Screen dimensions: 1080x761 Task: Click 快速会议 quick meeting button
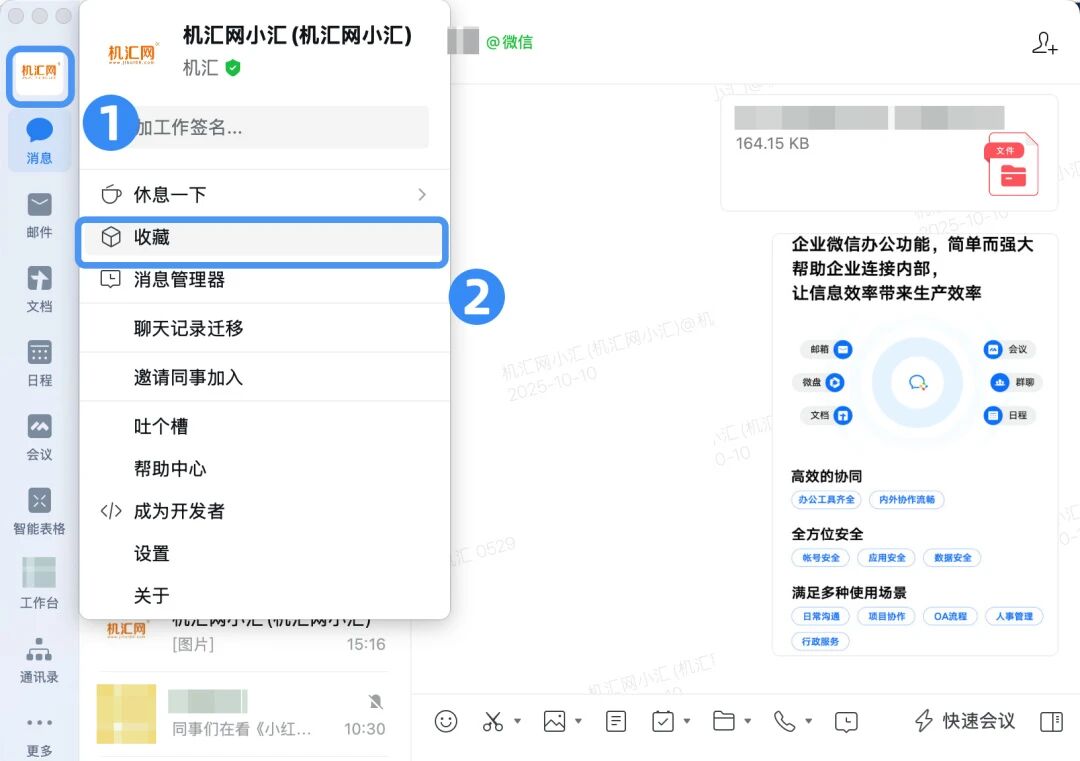coord(966,721)
